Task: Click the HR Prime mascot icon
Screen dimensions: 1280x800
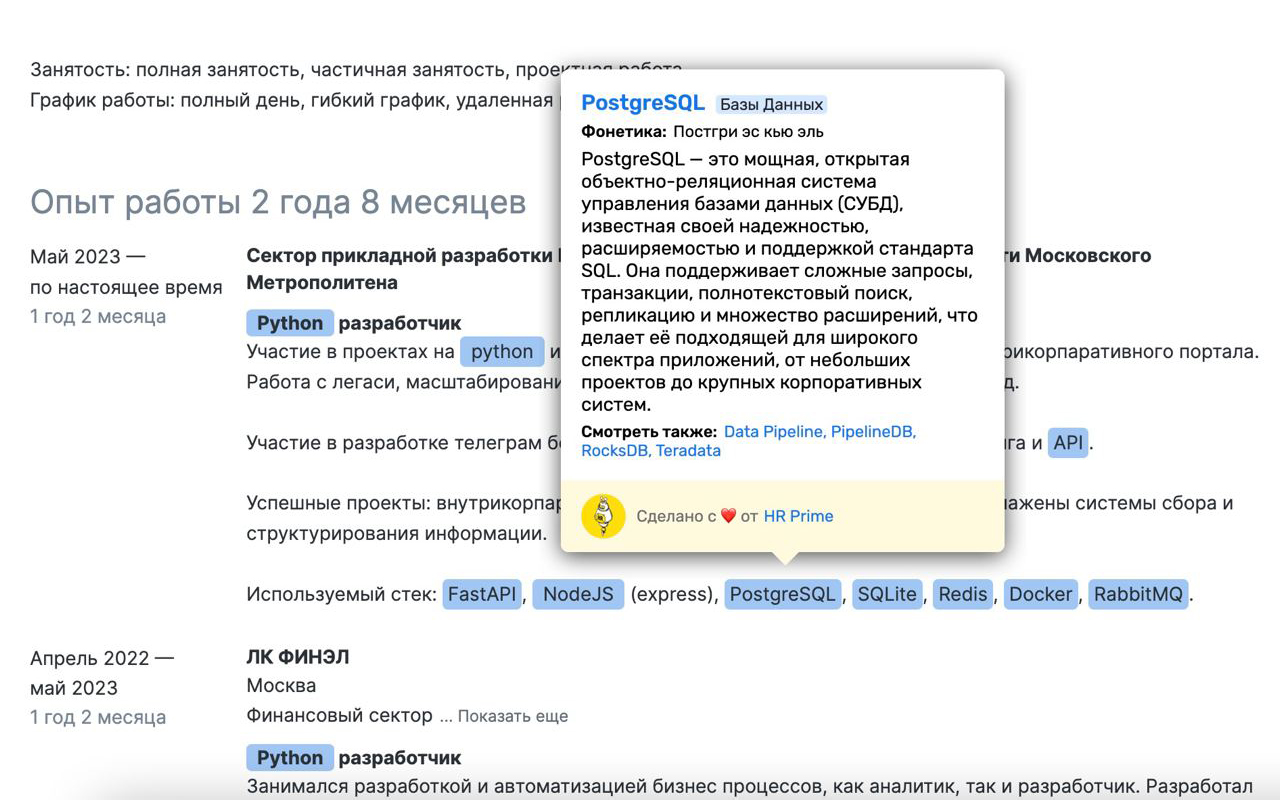Action: click(x=604, y=515)
